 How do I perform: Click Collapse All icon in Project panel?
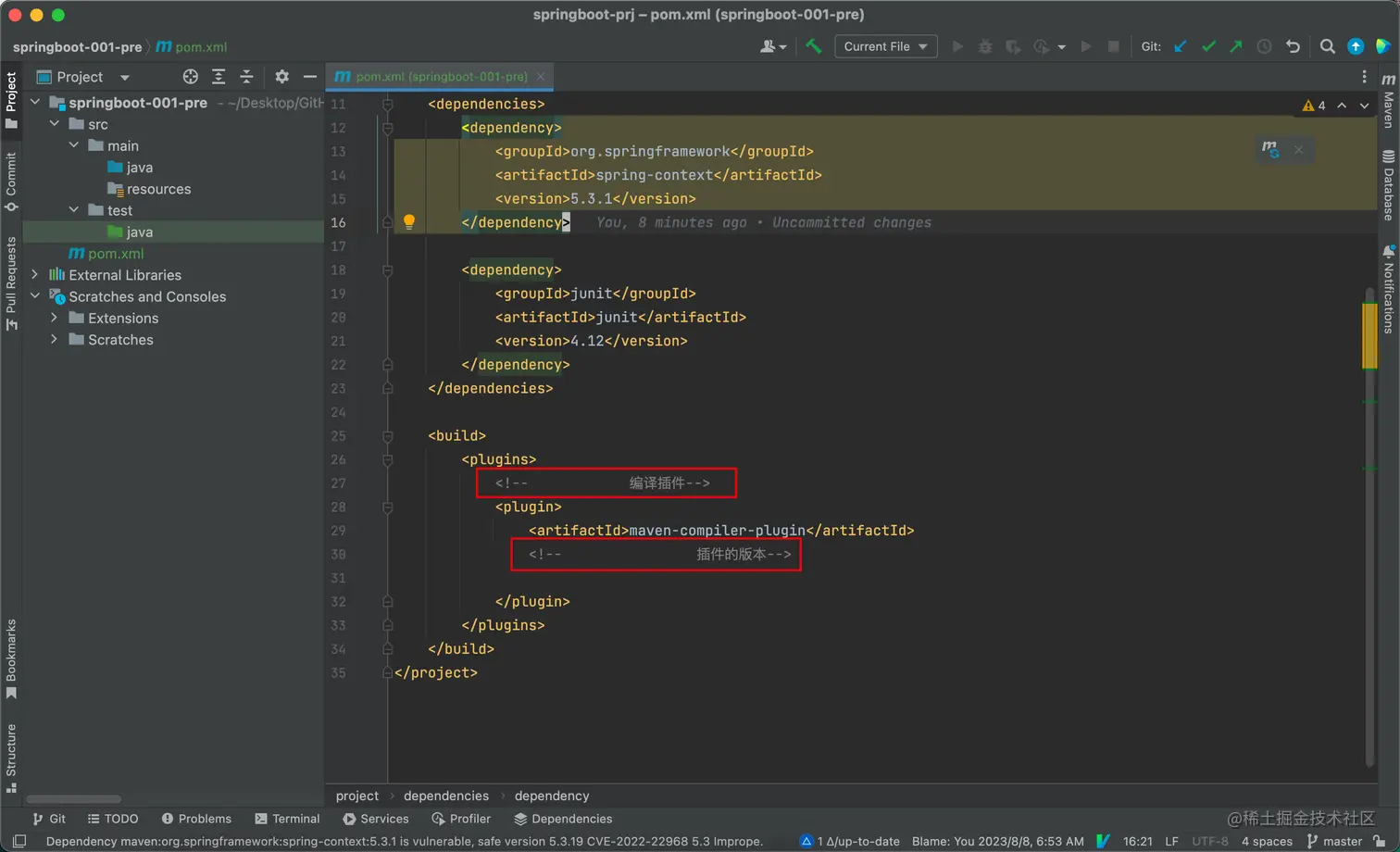pyautogui.click(x=246, y=77)
